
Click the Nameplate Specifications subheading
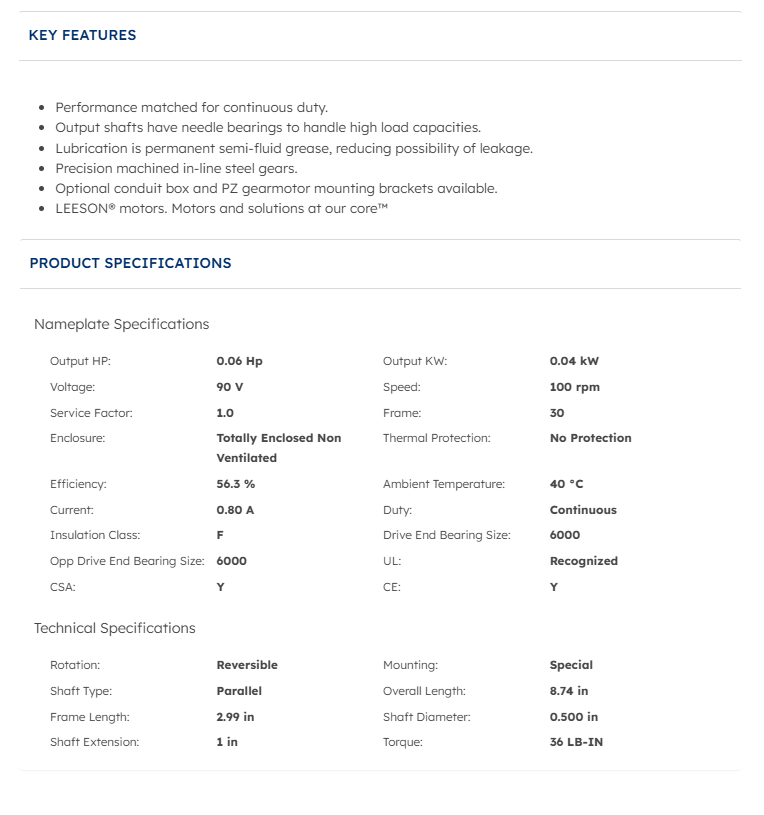[122, 324]
